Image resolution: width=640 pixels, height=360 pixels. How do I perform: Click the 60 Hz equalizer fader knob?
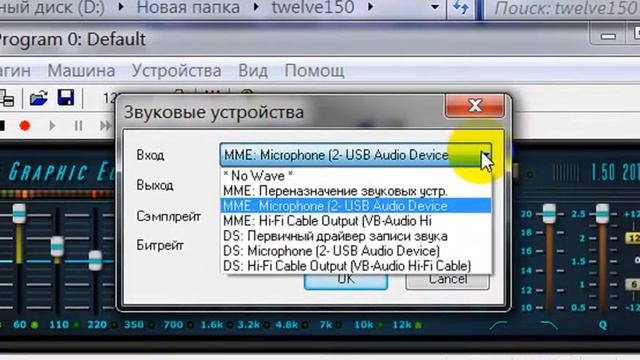pos(19,213)
